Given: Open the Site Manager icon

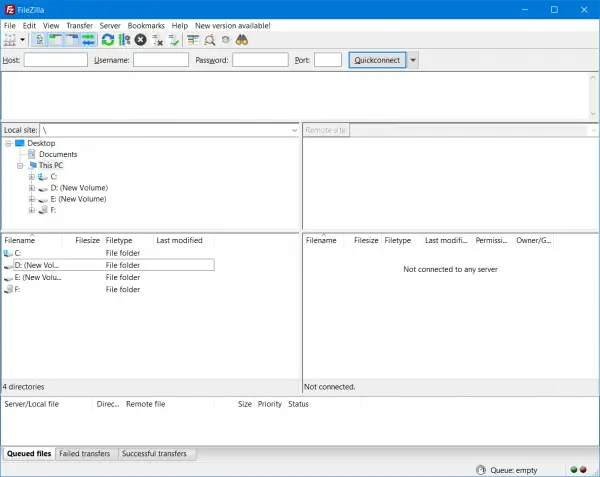Looking at the screenshot, I should (10, 40).
